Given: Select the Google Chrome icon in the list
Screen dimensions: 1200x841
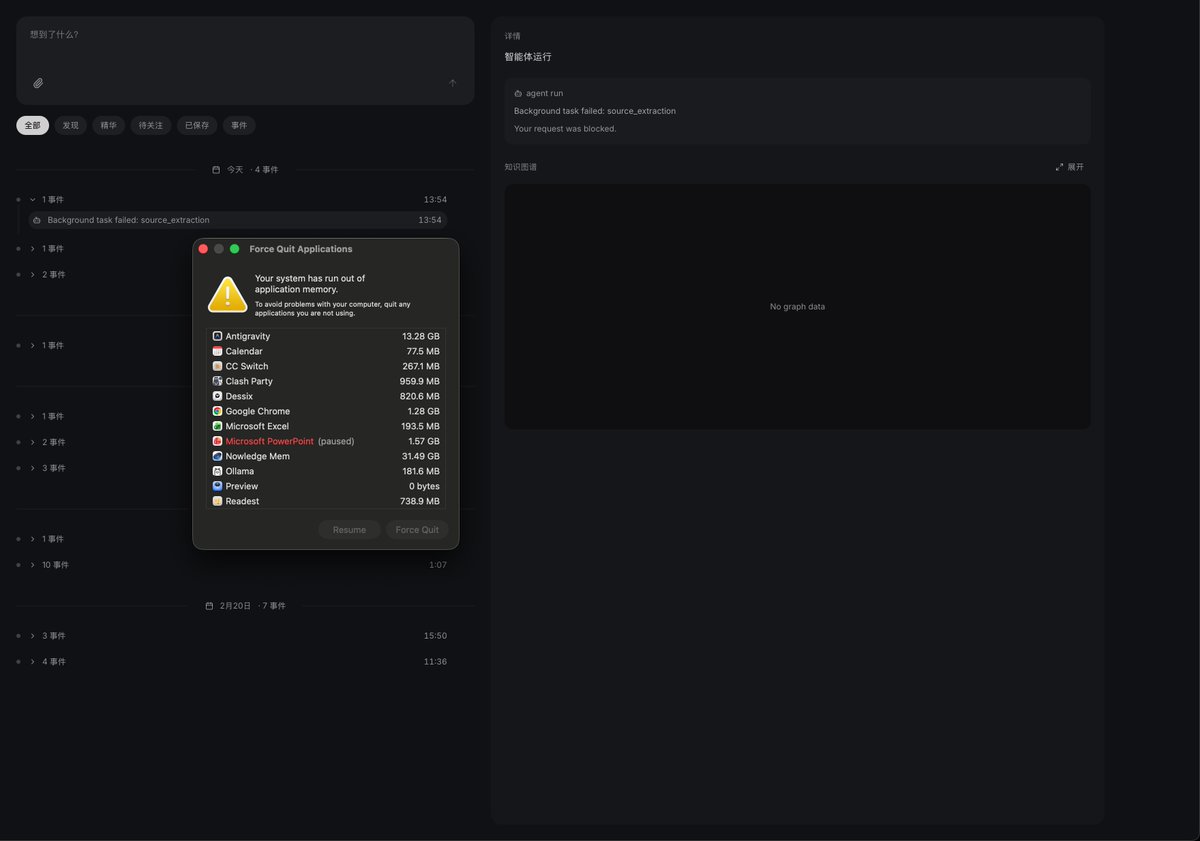Looking at the screenshot, I should click(217, 411).
